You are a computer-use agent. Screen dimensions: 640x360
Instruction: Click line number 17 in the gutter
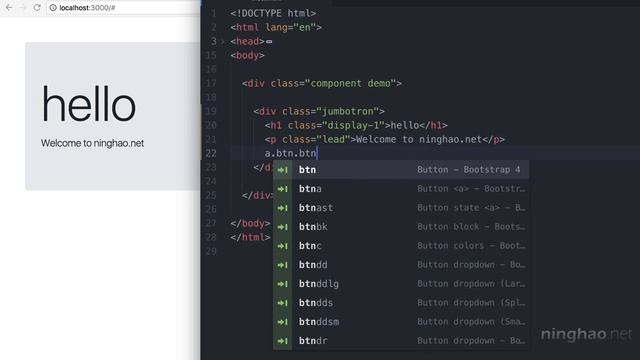[211, 83]
